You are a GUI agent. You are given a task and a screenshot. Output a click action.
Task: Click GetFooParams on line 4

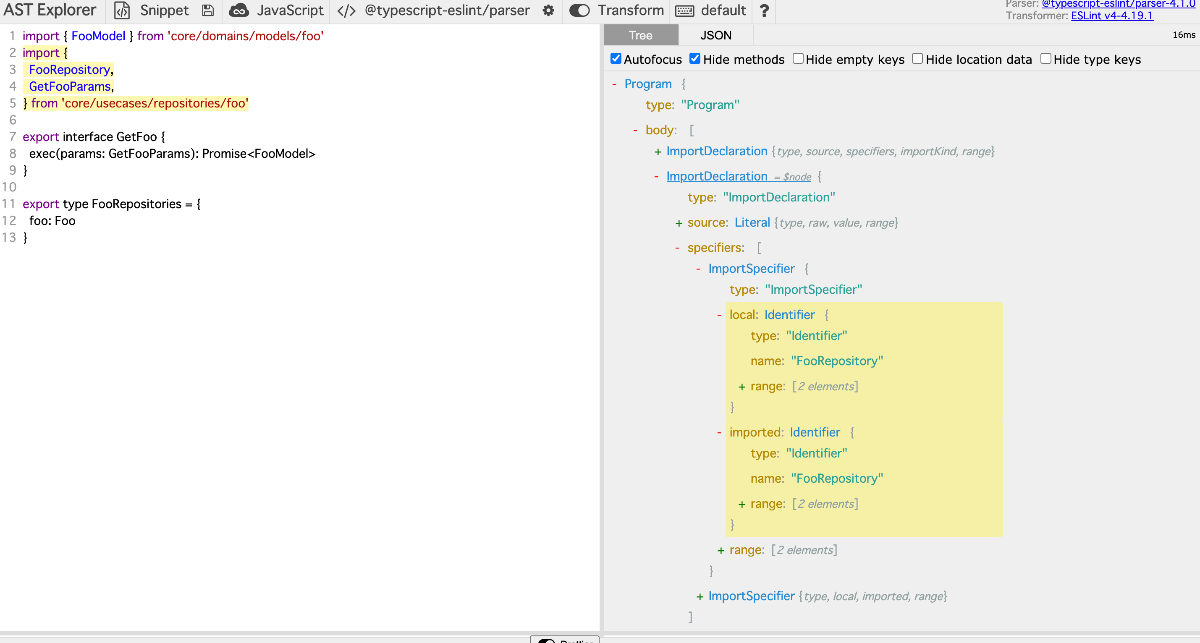69,87
